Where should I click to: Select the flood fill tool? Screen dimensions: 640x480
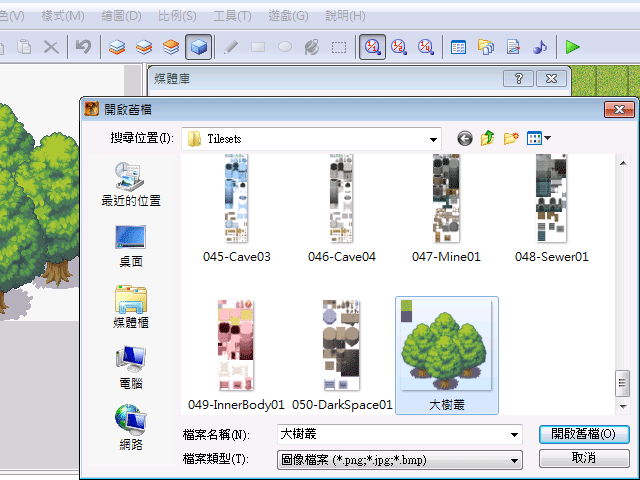pyautogui.click(x=311, y=47)
